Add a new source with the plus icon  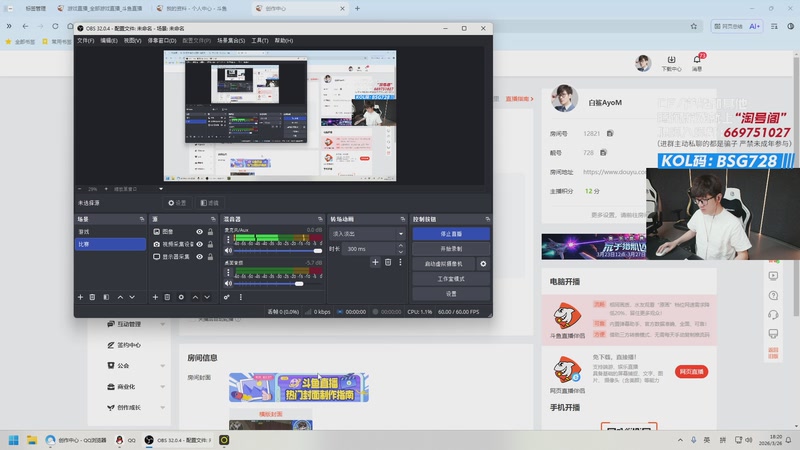point(155,297)
